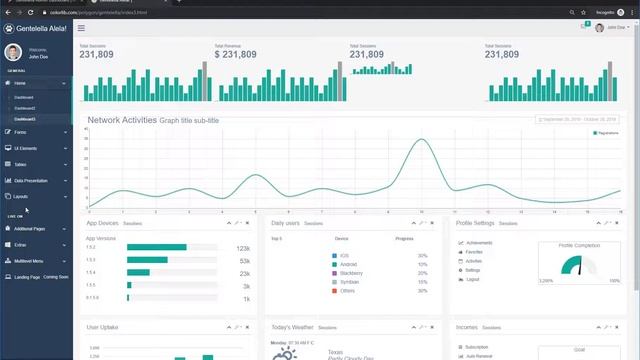Click browser zoom magnifier icon in address bar
The height and width of the screenshot is (360, 640).
pyautogui.click(x=572, y=13)
